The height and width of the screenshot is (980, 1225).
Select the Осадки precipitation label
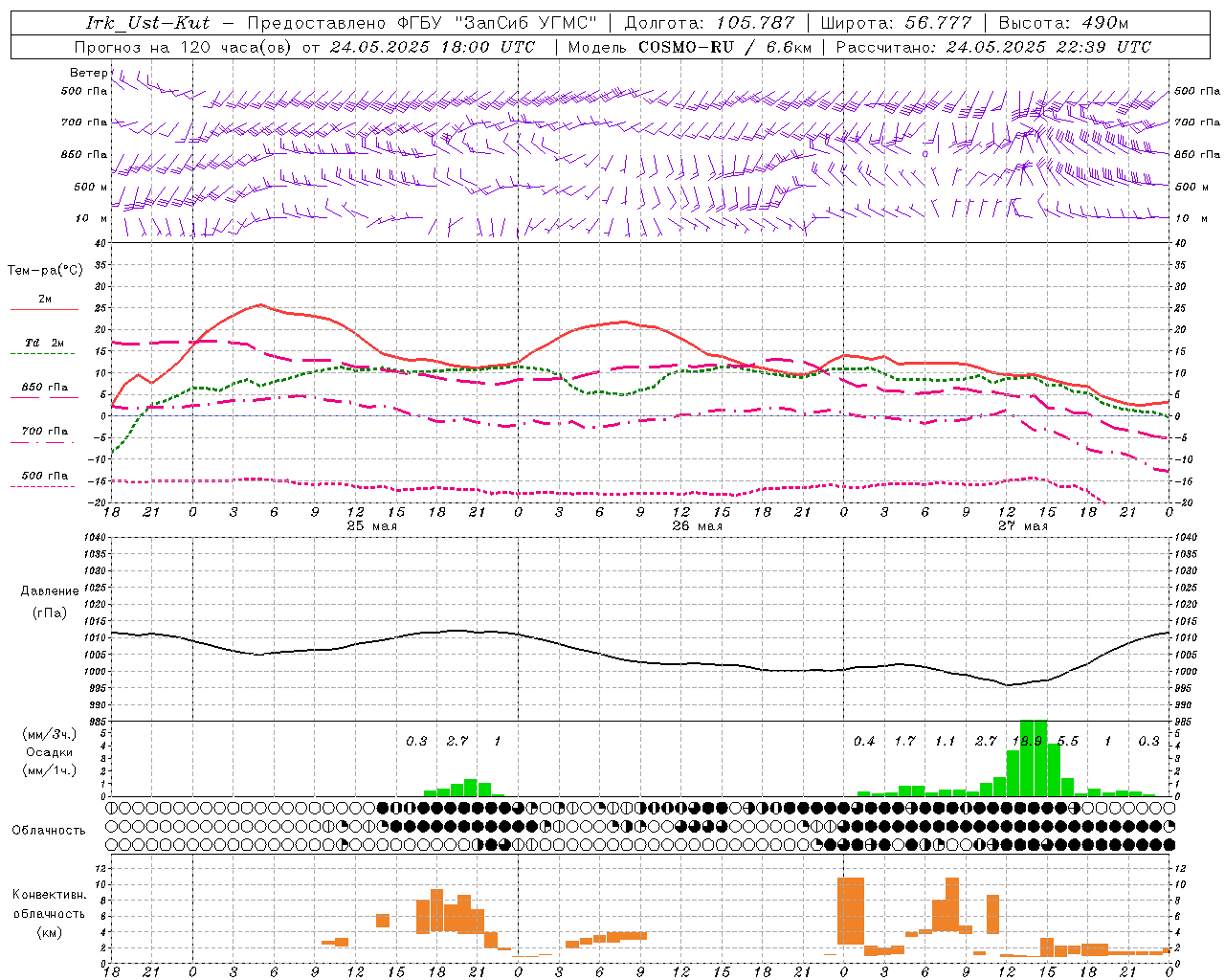pos(50,752)
